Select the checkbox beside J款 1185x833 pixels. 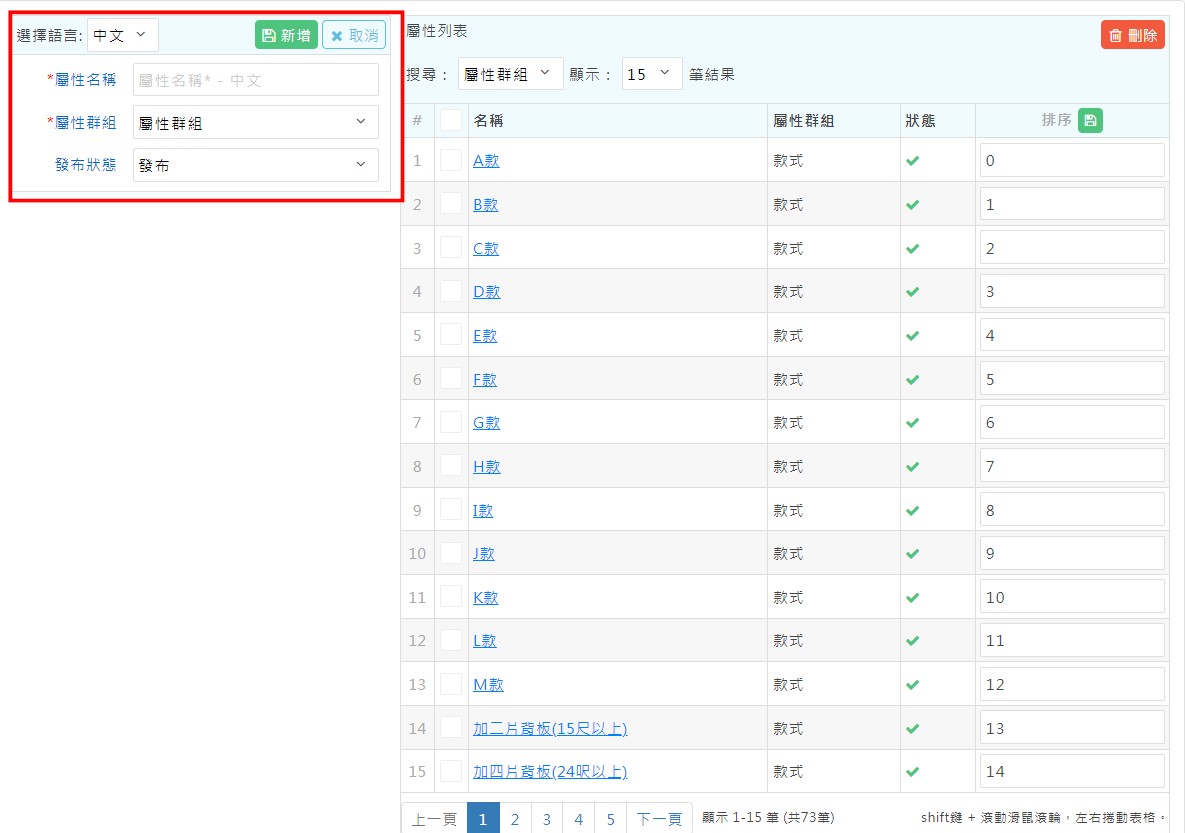click(451, 553)
